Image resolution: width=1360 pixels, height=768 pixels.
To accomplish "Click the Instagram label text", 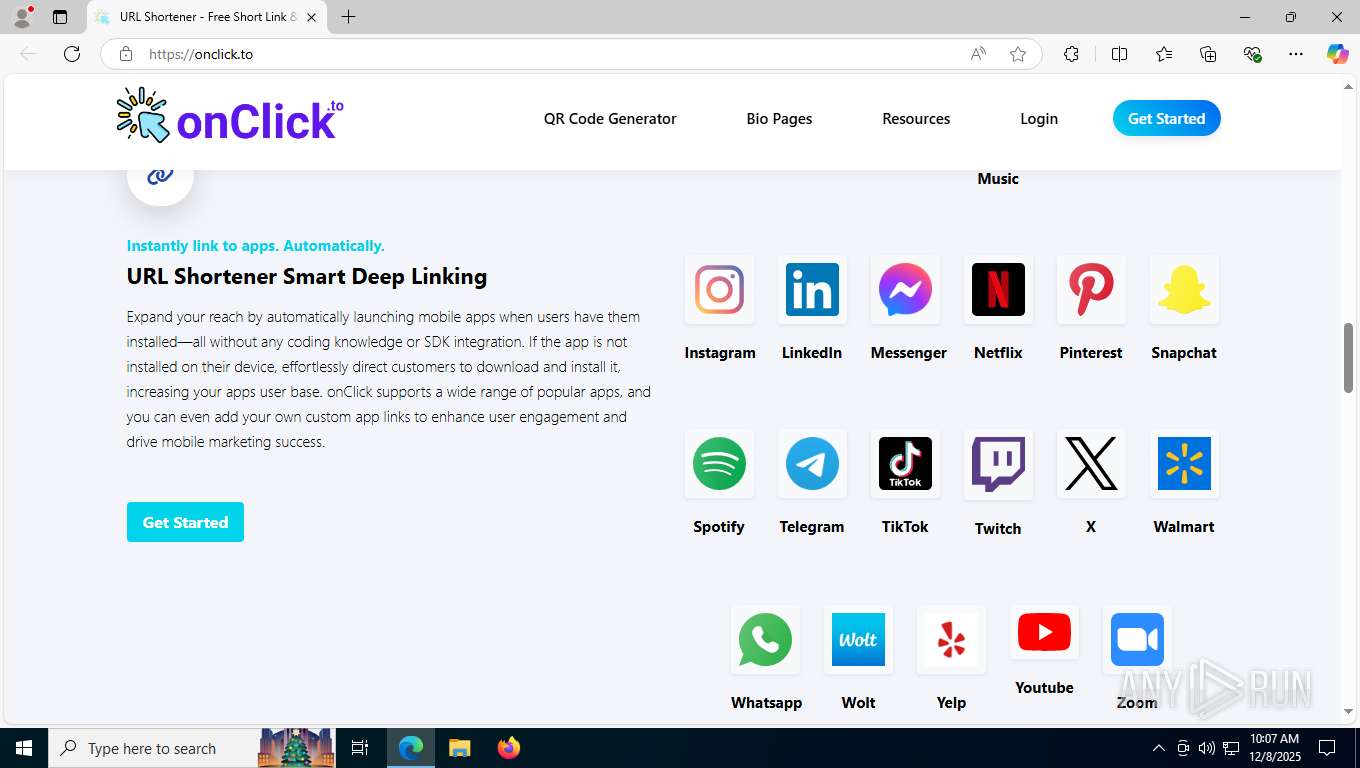I will tap(720, 352).
